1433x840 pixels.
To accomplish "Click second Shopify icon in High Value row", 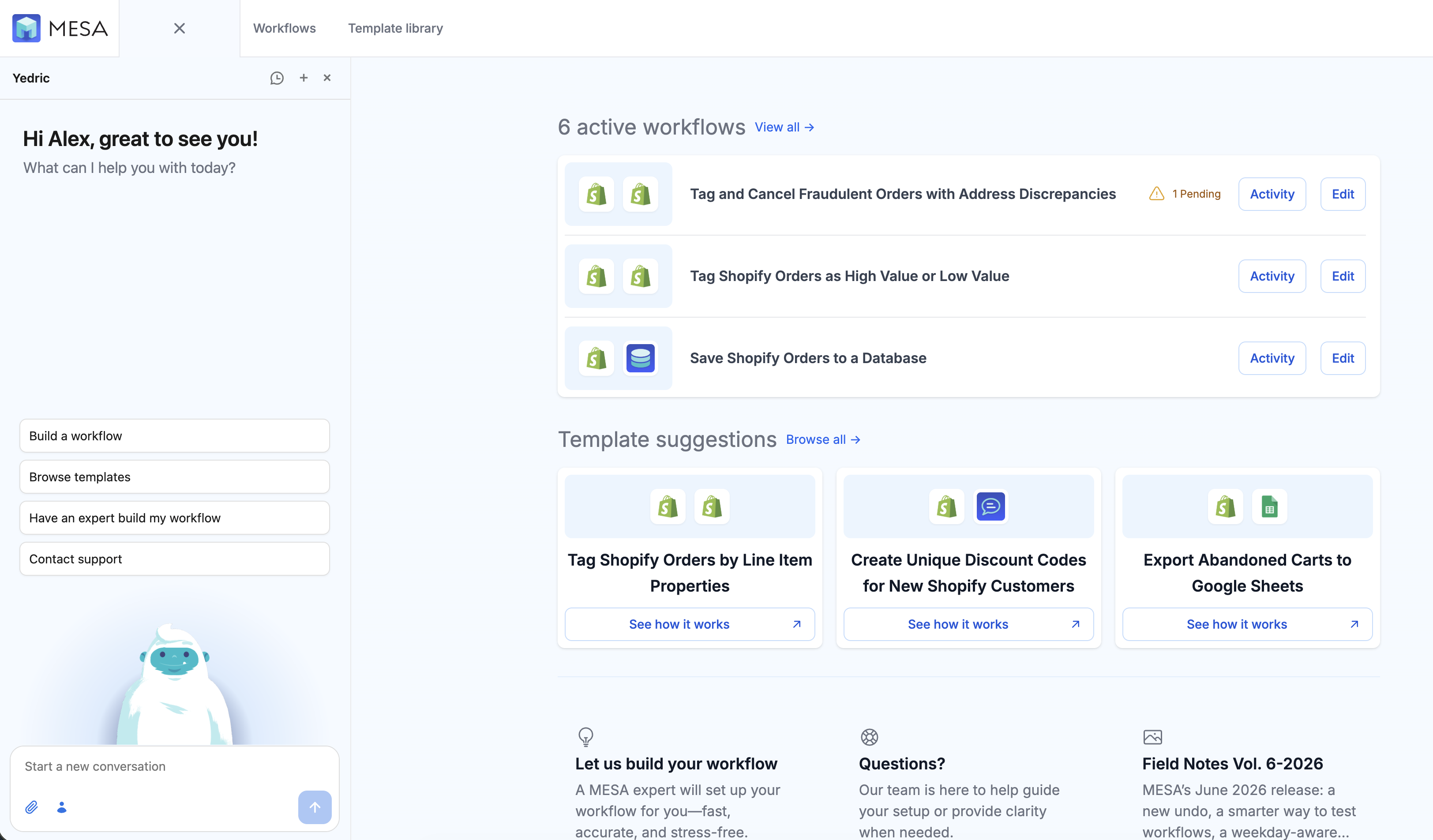I will pyautogui.click(x=640, y=277).
